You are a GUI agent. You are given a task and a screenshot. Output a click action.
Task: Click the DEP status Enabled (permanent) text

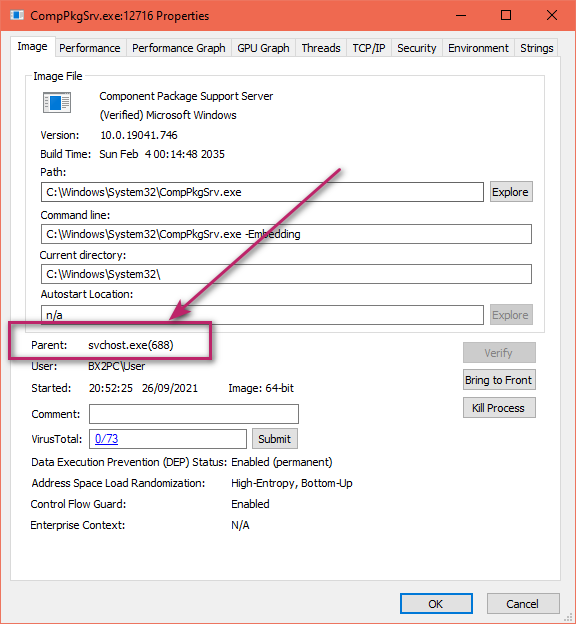coord(282,462)
